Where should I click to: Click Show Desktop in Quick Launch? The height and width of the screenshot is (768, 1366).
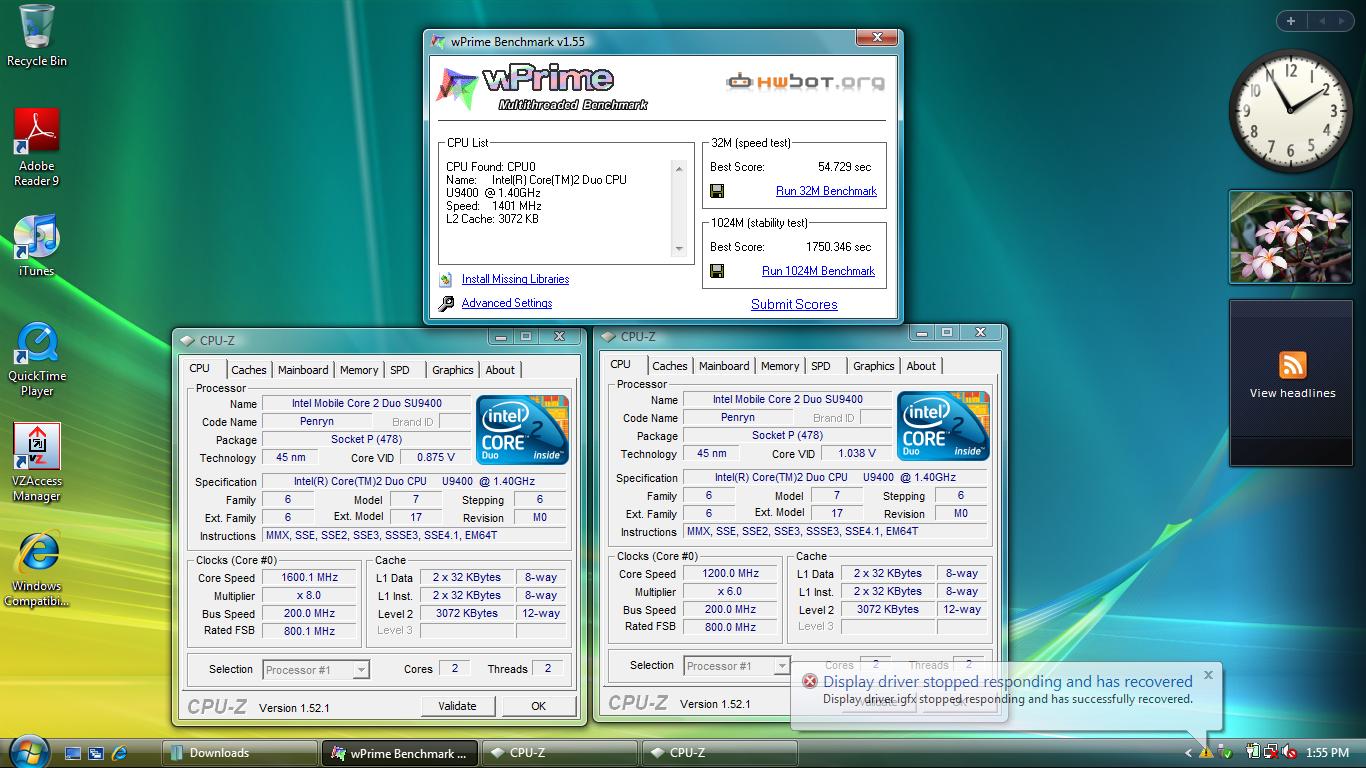tap(73, 753)
